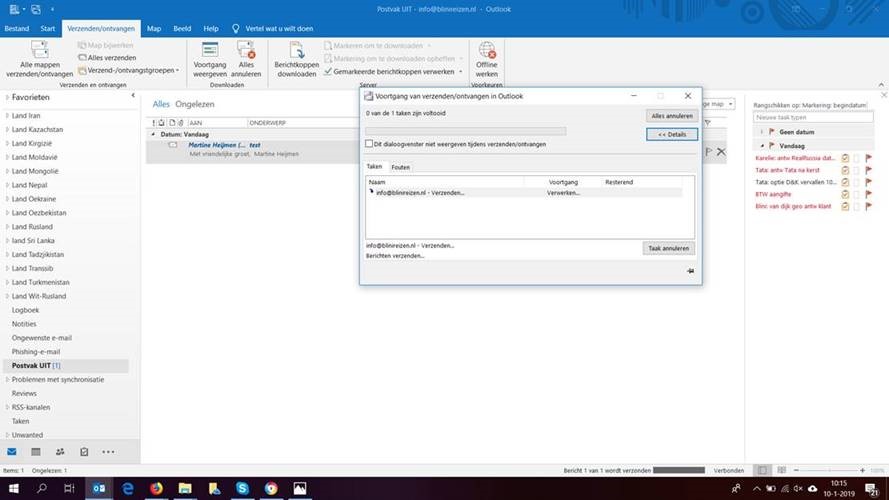Open Chrome from taskbar
Viewport: 889px width, 500px height.
coord(271,488)
